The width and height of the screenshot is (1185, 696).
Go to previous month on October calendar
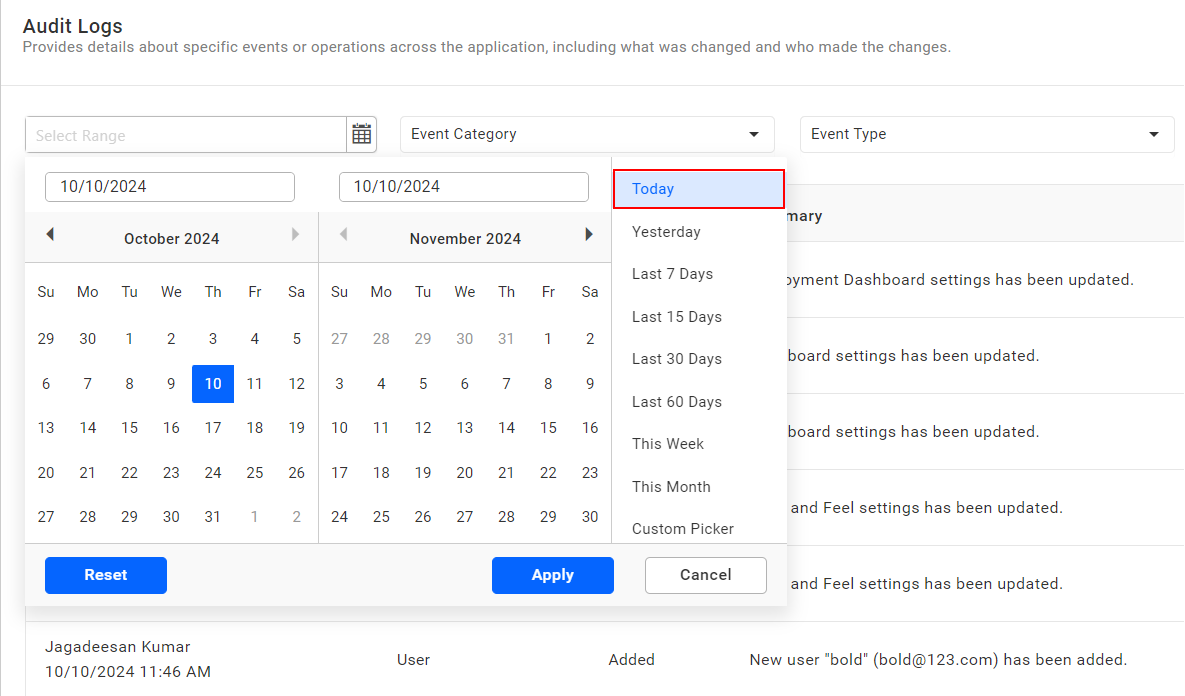point(49,234)
